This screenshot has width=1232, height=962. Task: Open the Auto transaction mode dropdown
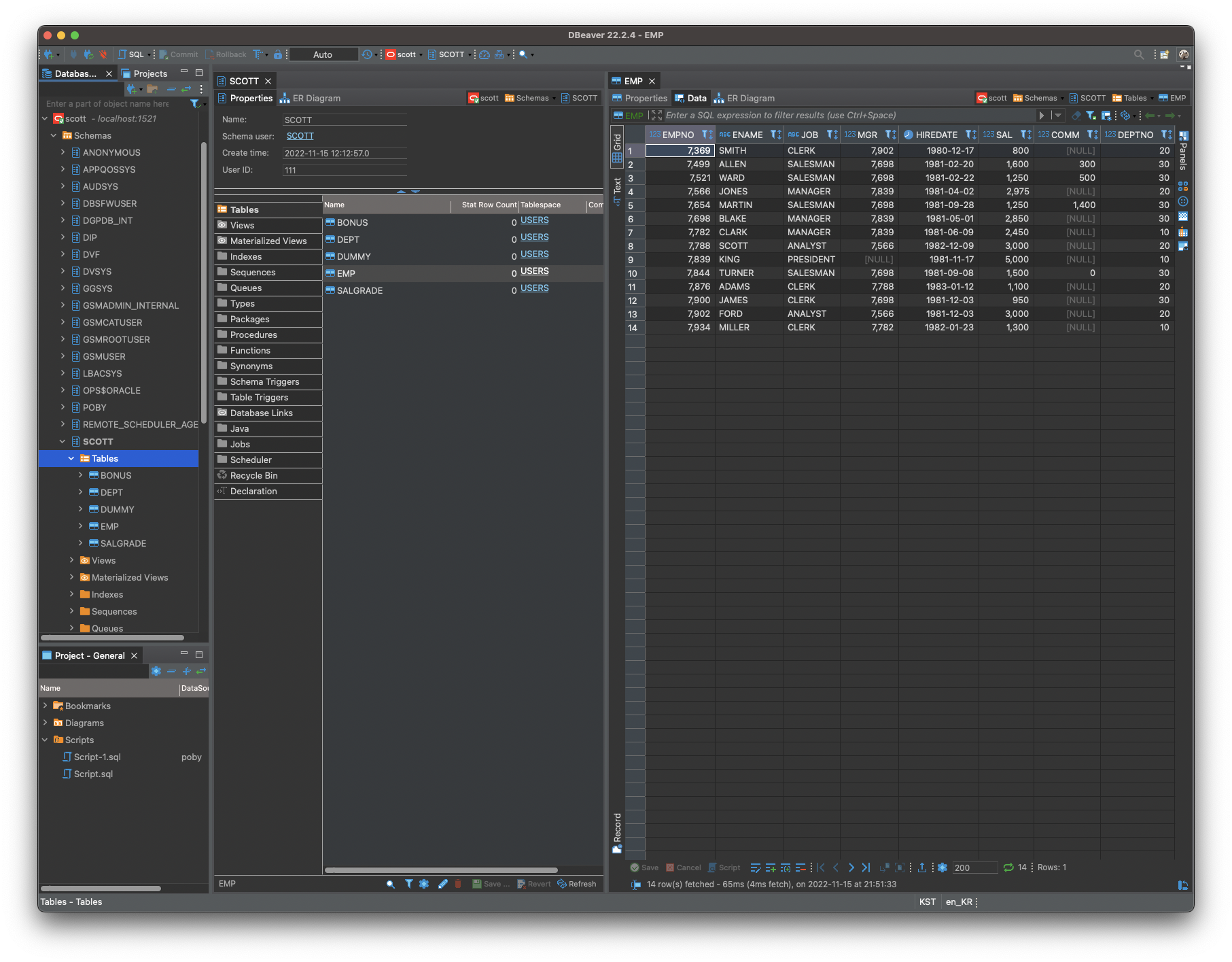coord(323,54)
